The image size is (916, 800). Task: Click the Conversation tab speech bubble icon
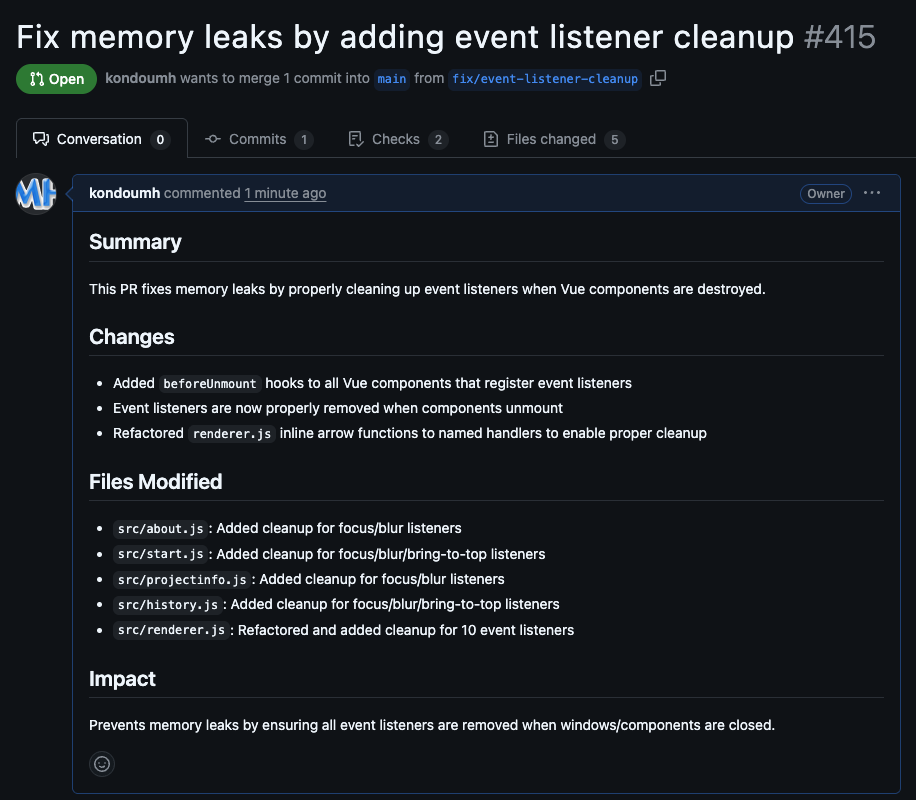pyautogui.click(x=41, y=139)
